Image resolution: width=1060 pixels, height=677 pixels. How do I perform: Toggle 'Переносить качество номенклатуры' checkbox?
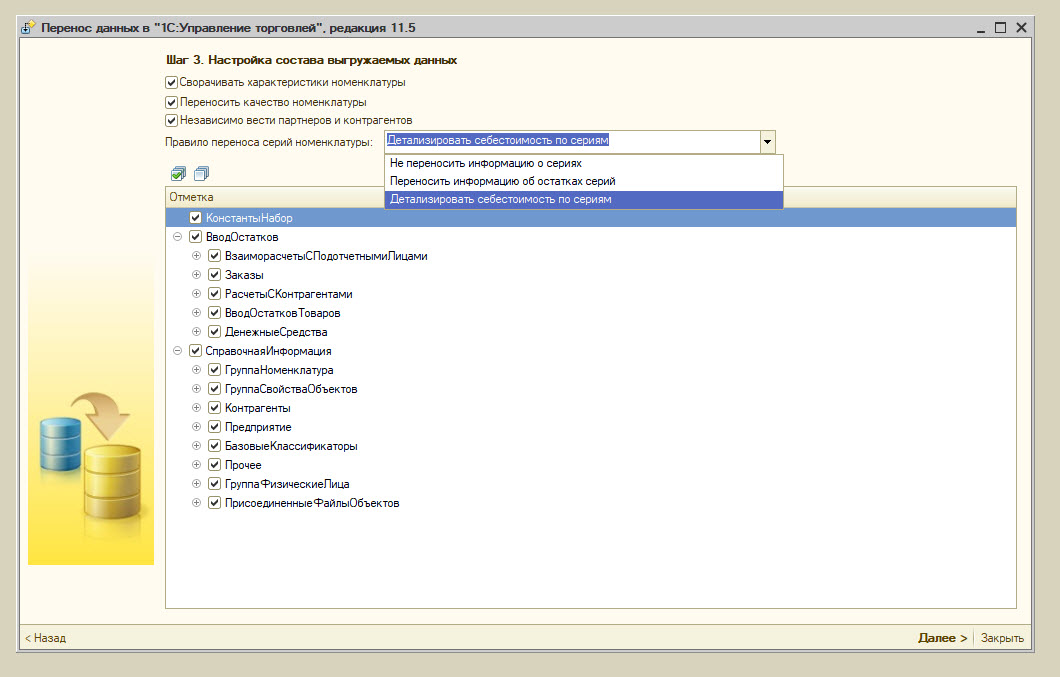[172, 102]
